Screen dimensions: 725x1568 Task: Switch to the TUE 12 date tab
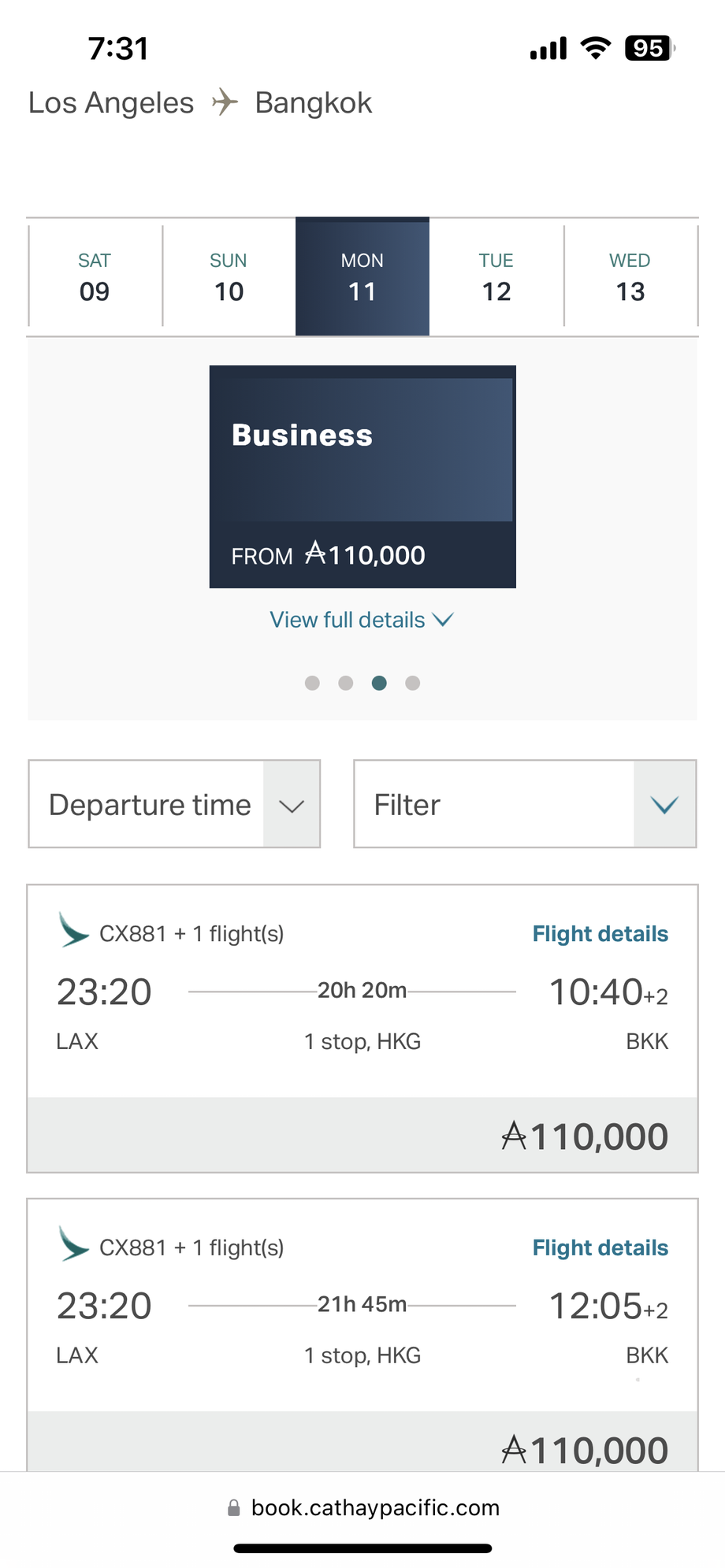point(496,276)
